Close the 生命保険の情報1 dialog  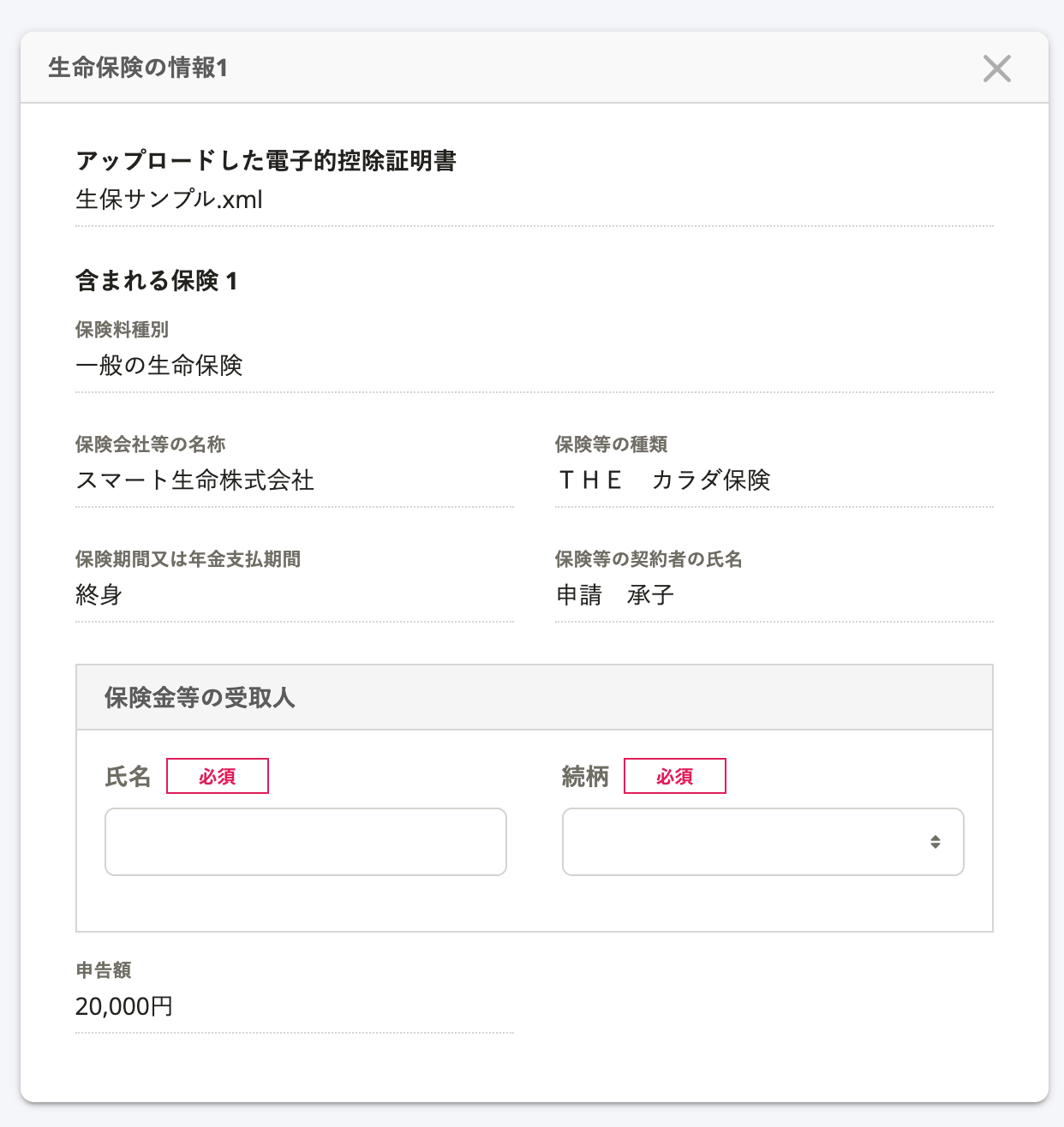tap(996, 69)
